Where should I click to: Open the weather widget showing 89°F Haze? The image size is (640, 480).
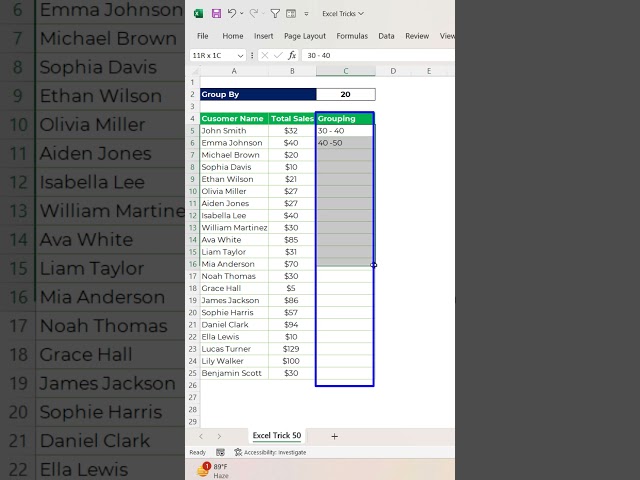coord(213,471)
